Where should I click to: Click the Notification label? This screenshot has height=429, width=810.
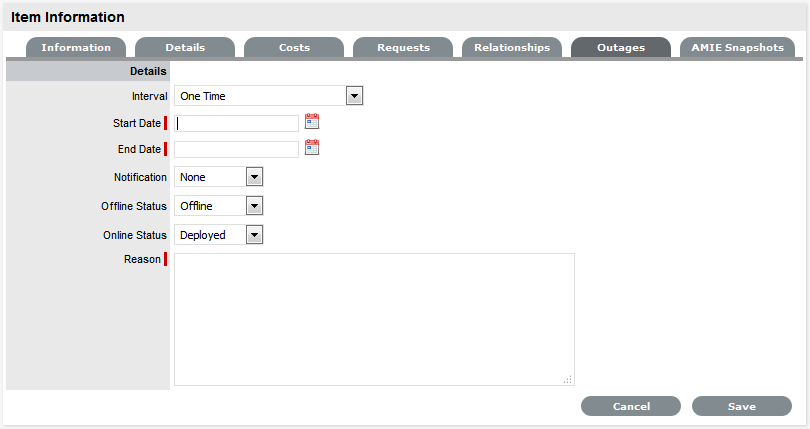coord(141,177)
